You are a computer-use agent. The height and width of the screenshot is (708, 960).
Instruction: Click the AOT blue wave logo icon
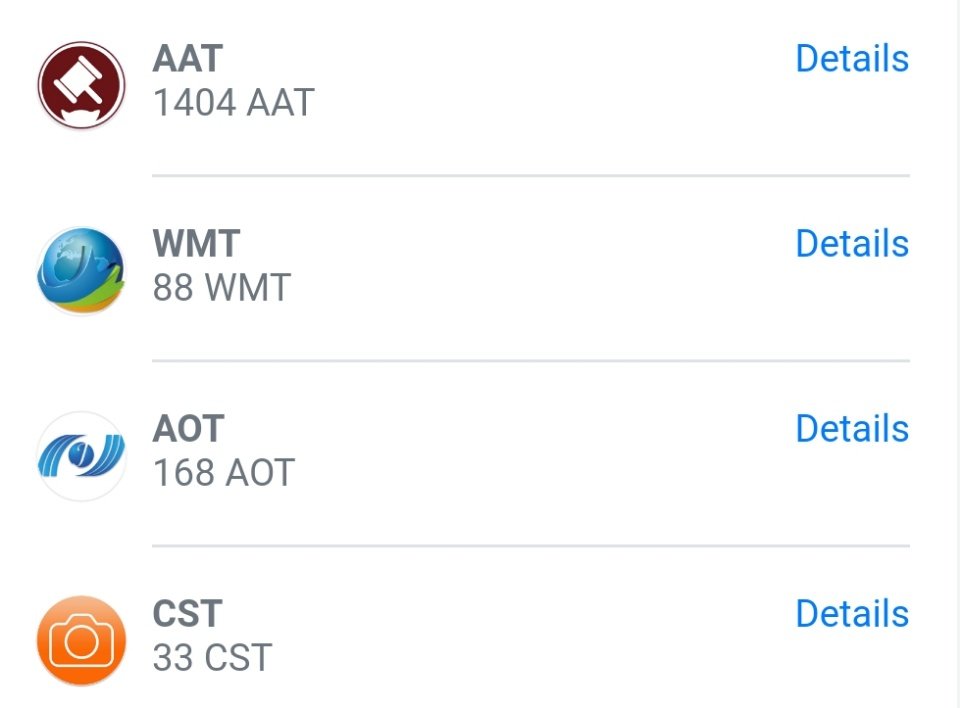81,456
